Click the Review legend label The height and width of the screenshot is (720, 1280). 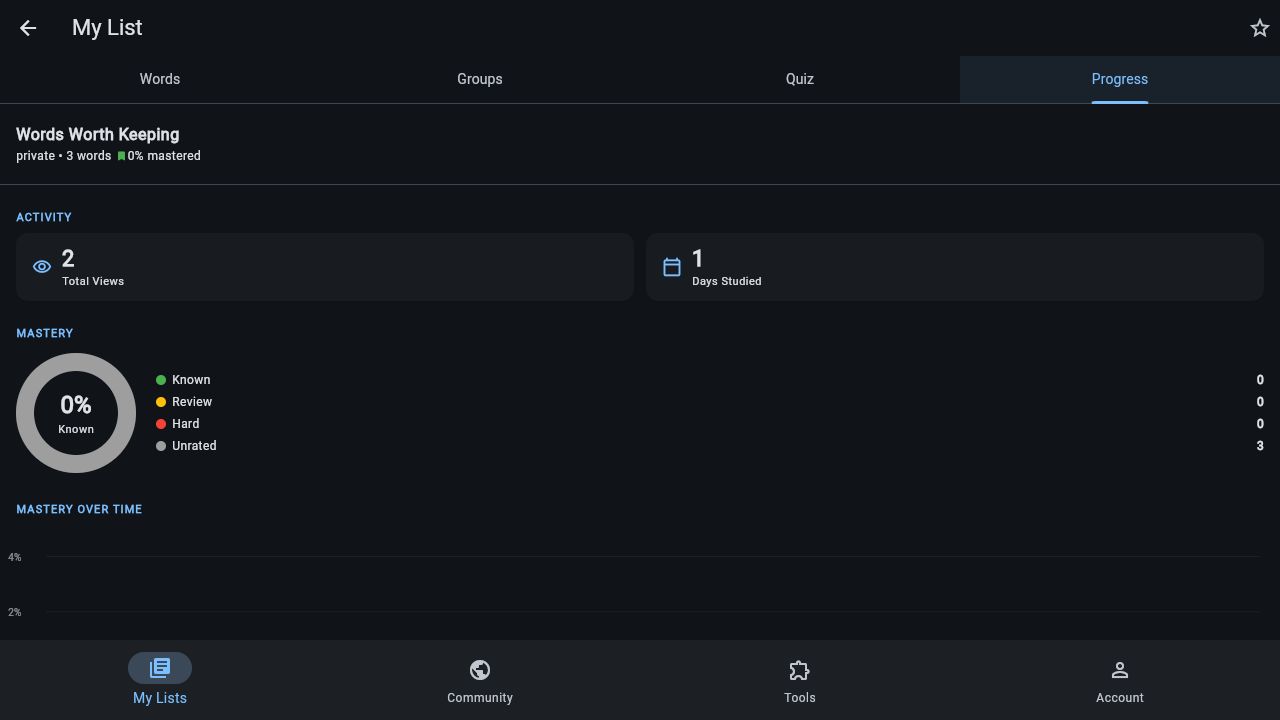(192, 402)
